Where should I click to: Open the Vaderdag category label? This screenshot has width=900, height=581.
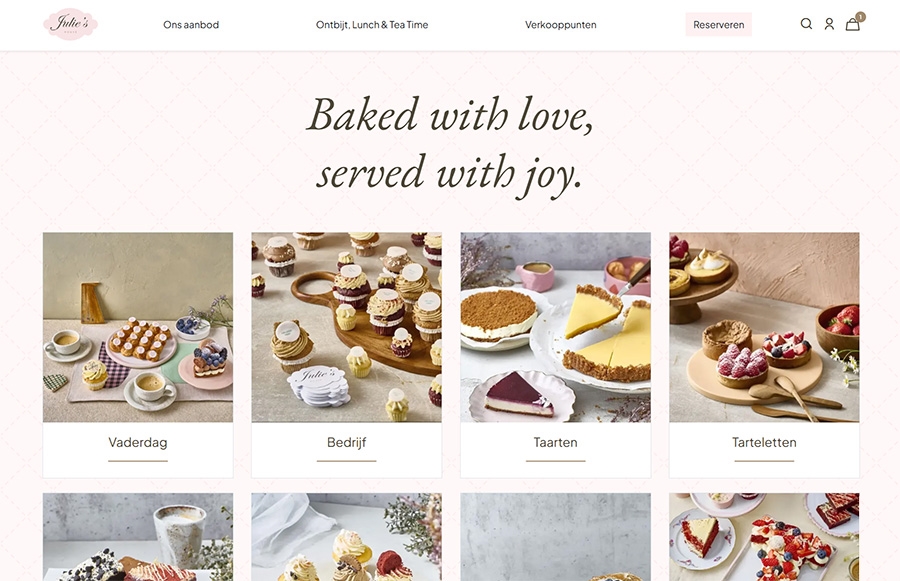pos(138,443)
